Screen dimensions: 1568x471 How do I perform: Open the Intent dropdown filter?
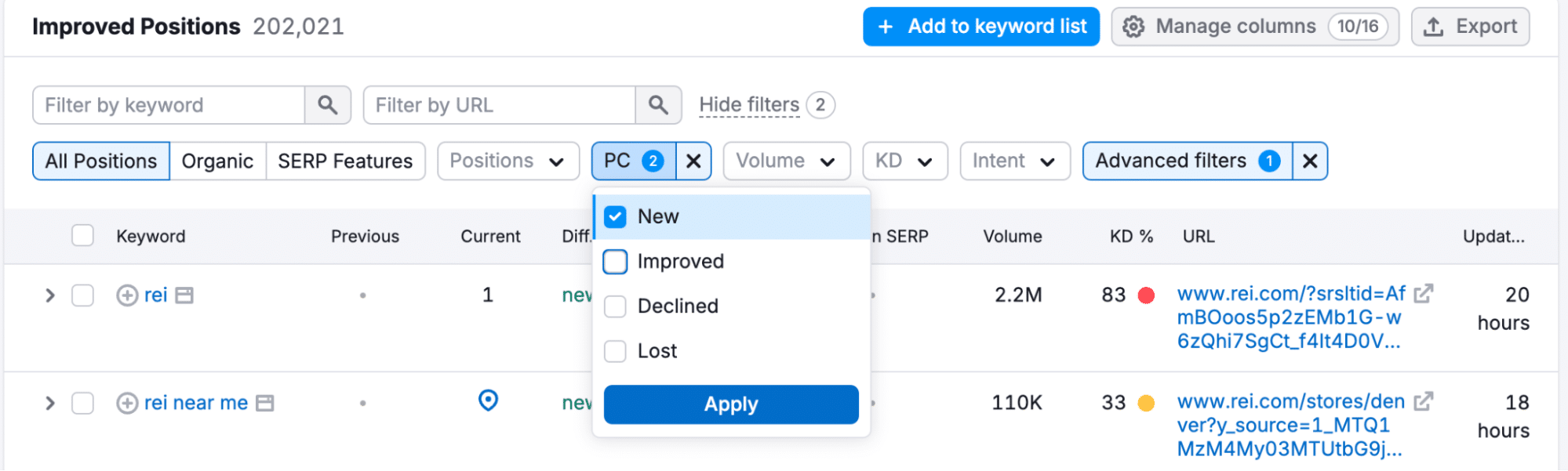(1015, 161)
